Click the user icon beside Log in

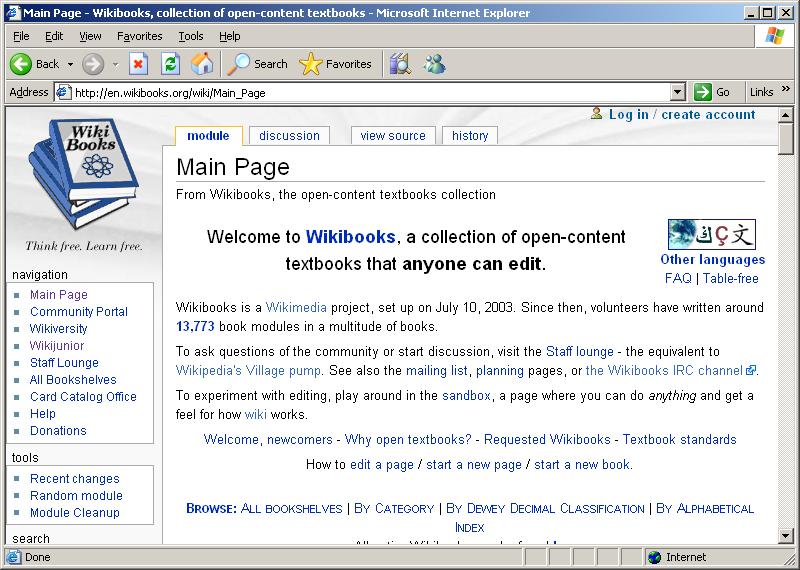(x=596, y=113)
